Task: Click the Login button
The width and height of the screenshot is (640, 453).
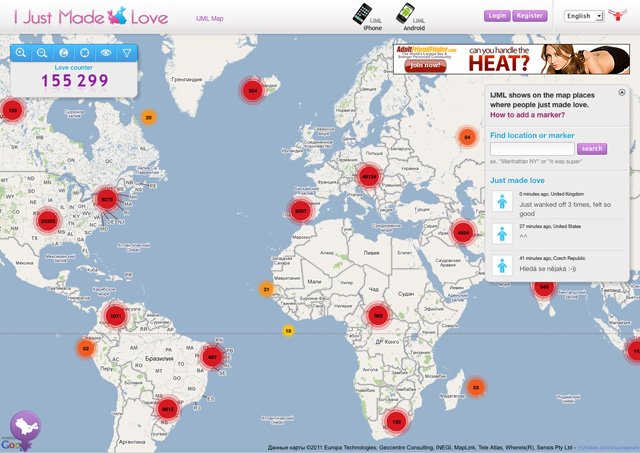Action: coord(497,16)
